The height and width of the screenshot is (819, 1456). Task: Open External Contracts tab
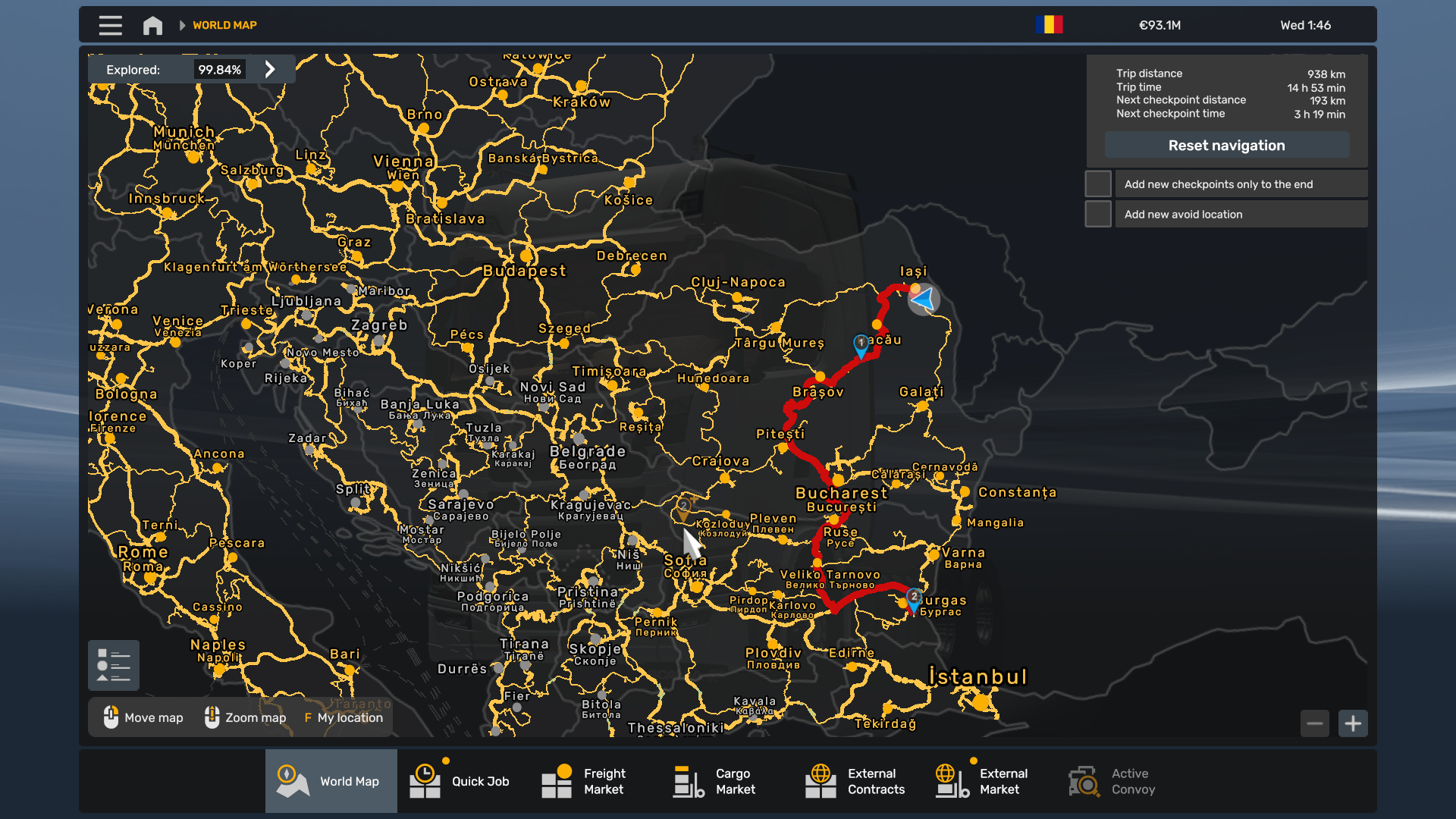click(855, 781)
